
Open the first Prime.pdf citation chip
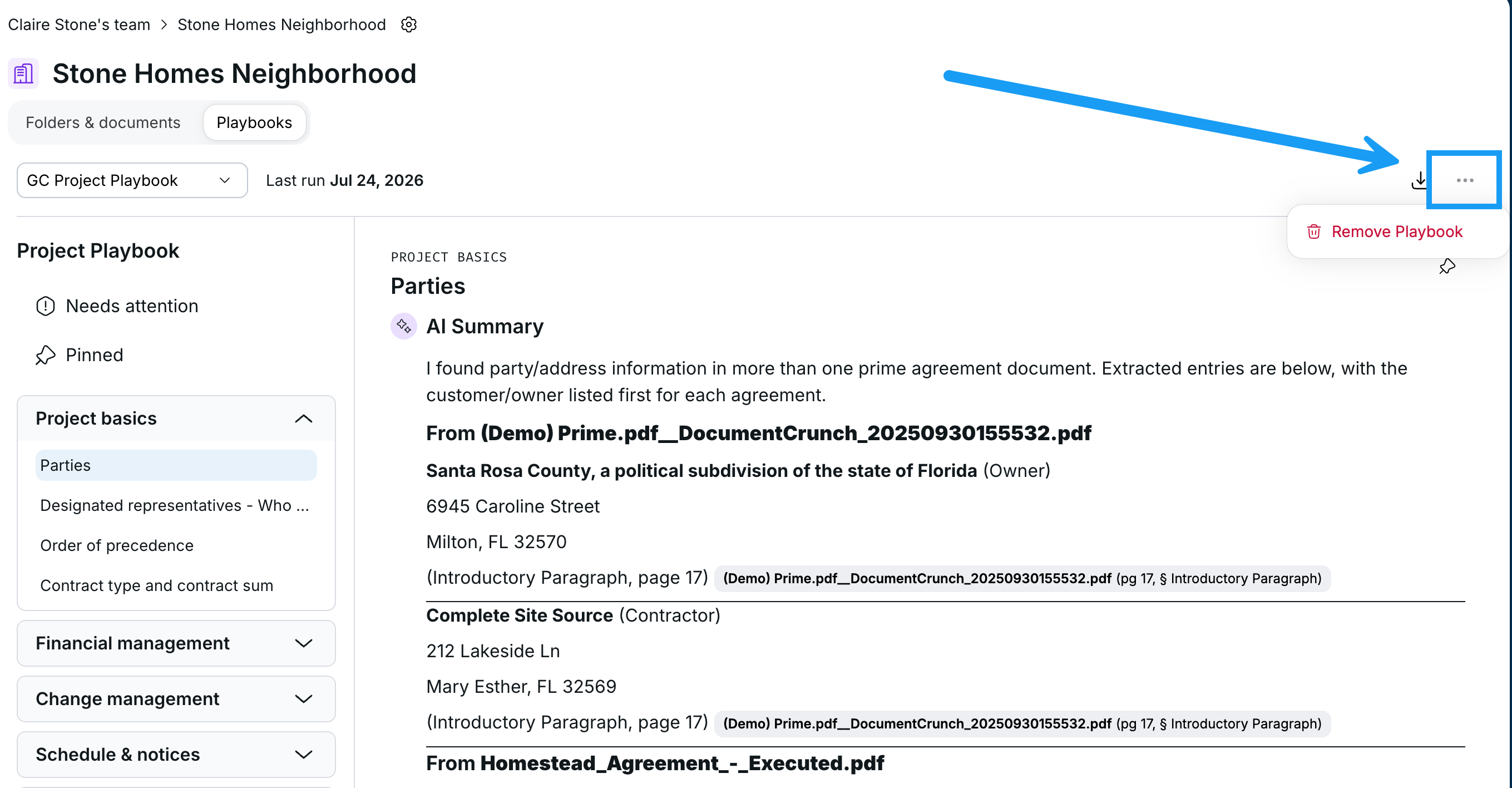(1022, 578)
